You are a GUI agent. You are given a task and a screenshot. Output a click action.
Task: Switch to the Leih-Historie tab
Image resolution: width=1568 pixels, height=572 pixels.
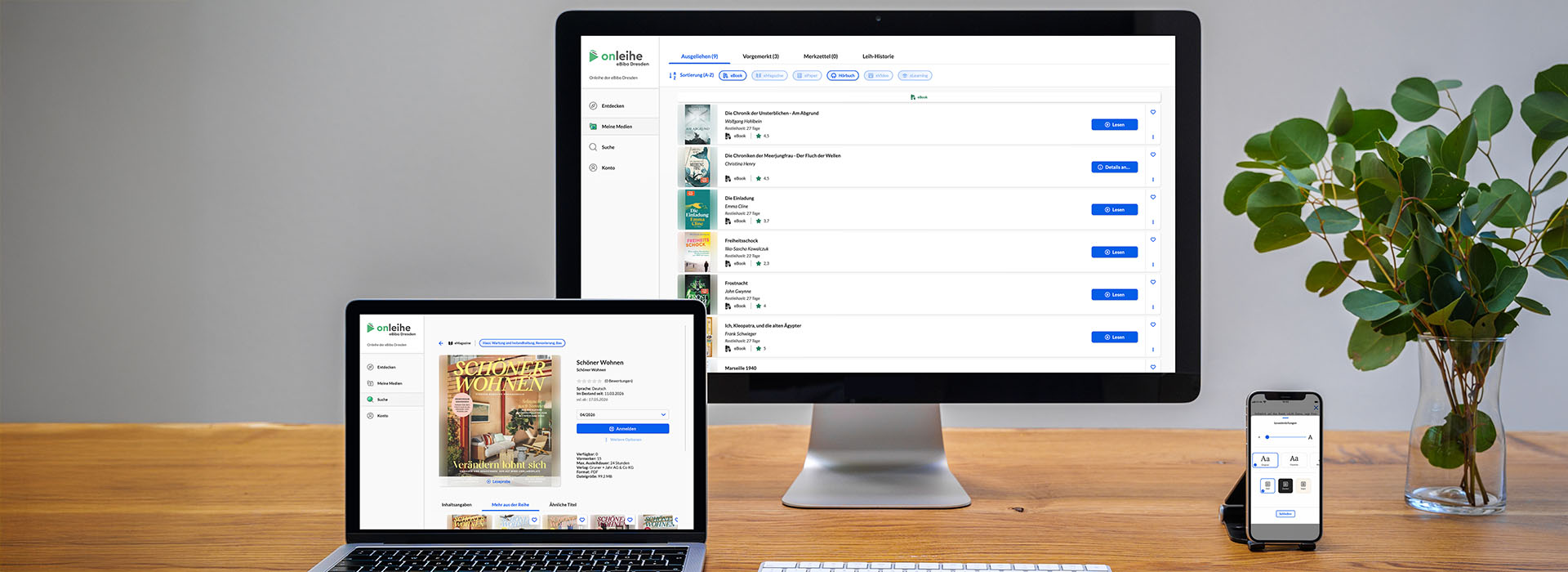[x=878, y=56]
